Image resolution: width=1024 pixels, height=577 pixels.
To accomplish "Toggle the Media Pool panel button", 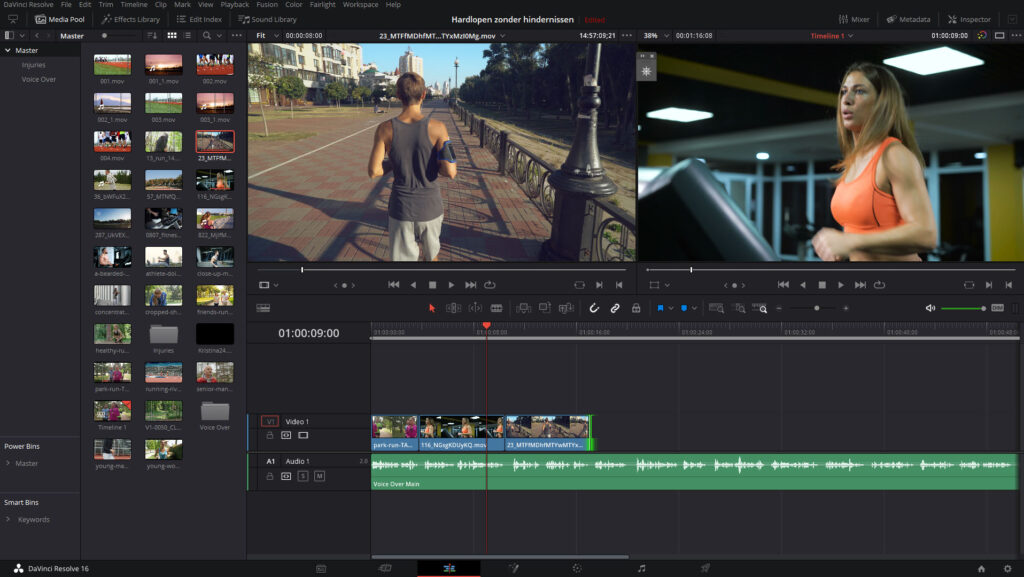I will click(59, 20).
